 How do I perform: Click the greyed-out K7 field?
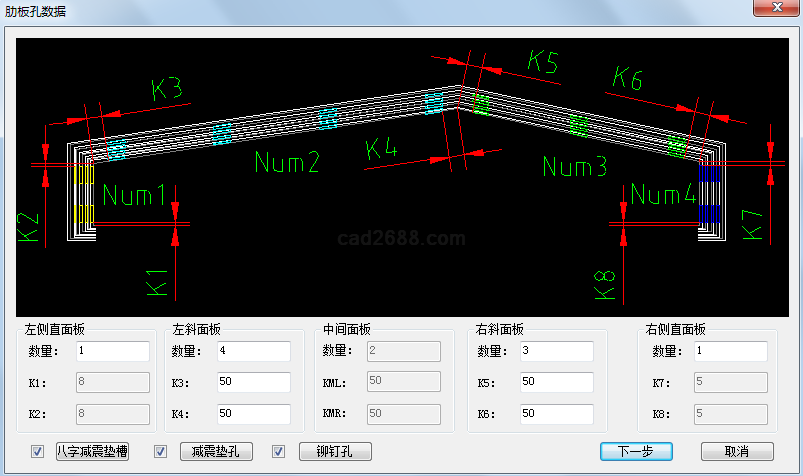(731, 382)
